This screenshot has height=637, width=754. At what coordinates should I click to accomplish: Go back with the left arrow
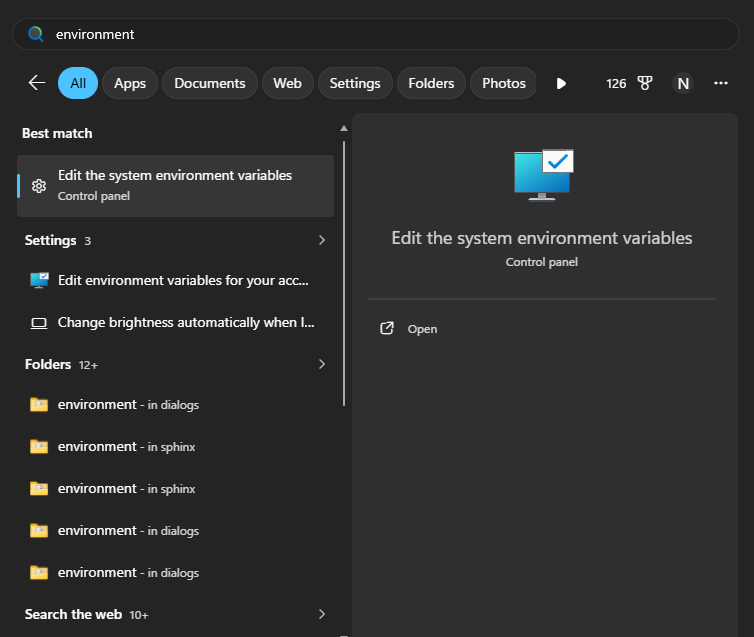click(x=37, y=83)
